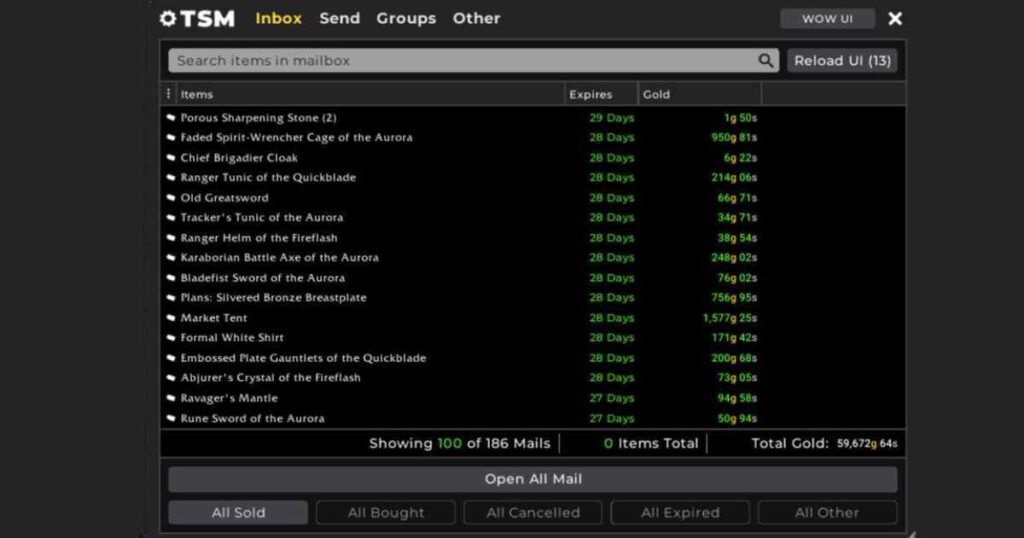Select the All Sold filter button
The height and width of the screenshot is (538, 1024).
coord(238,513)
